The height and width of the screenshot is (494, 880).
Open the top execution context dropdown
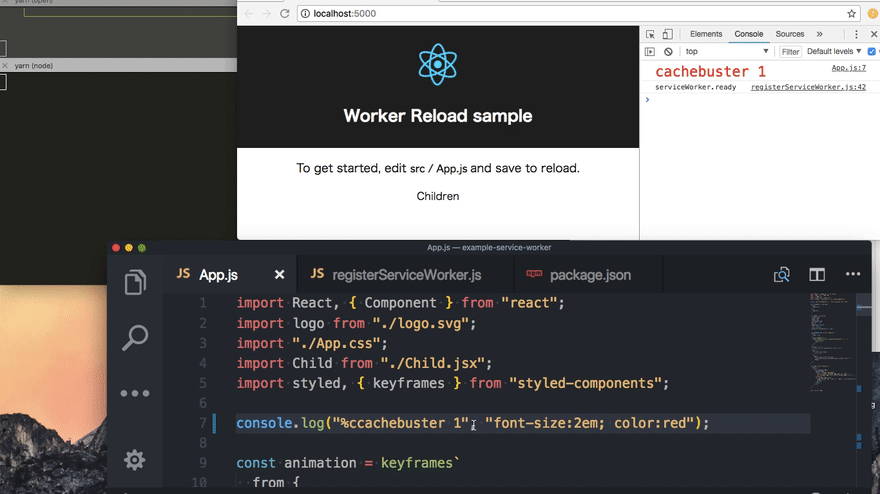point(726,52)
